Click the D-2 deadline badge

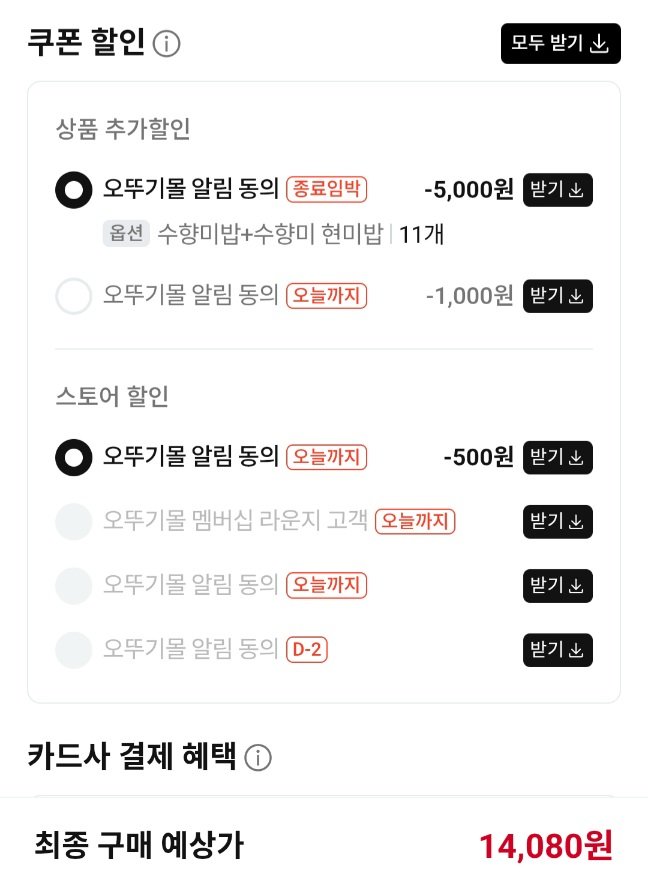click(307, 650)
